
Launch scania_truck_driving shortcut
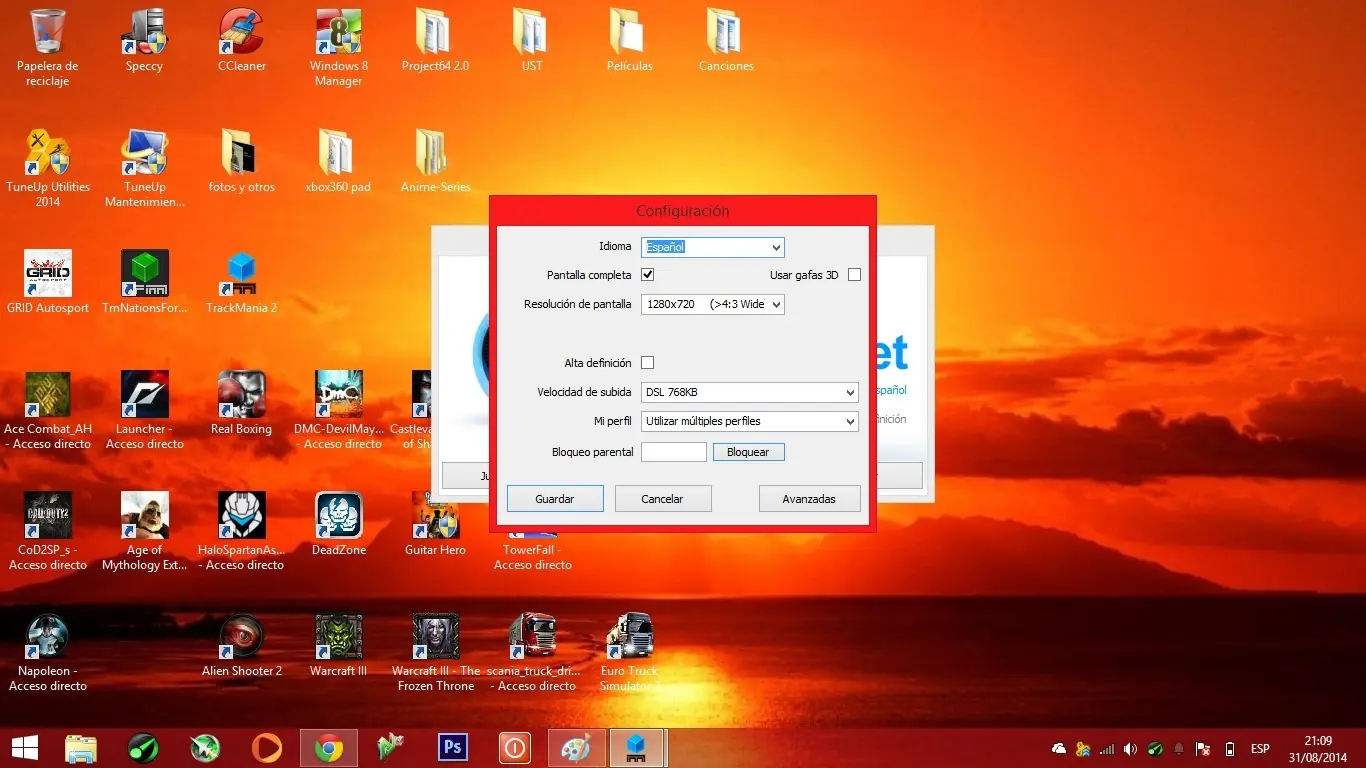[x=532, y=652]
